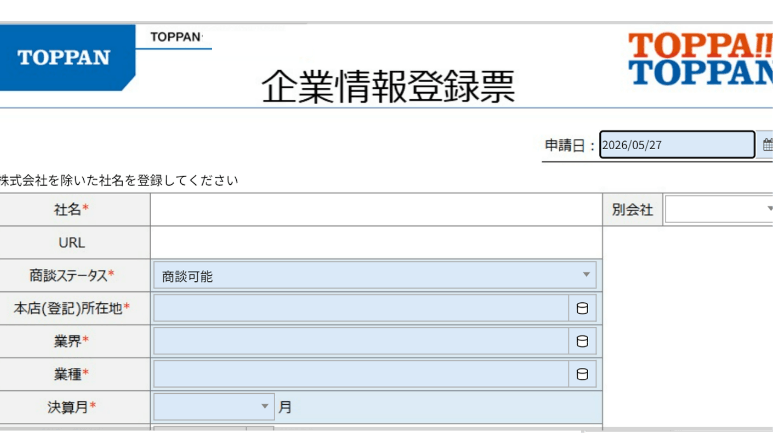Click the 社名 label
This screenshot has height=433, width=773.
pyautogui.click(x=71, y=209)
